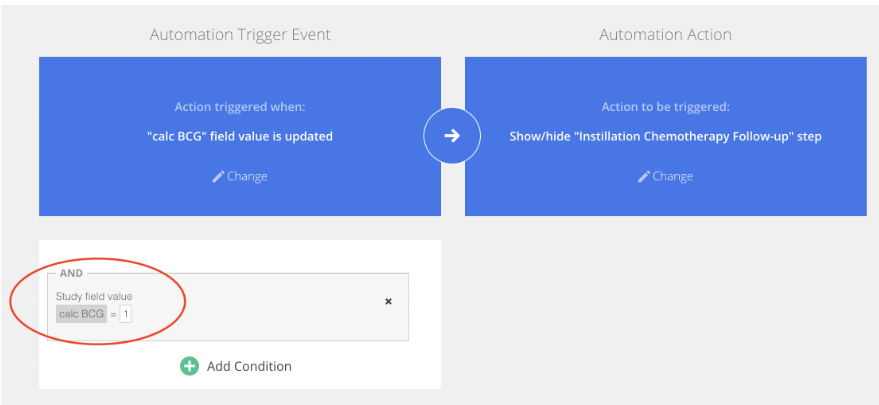The height and width of the screenshot is (405, 879).
Task: Click the "Action triggered when:" label
Action: coord(240,107)
